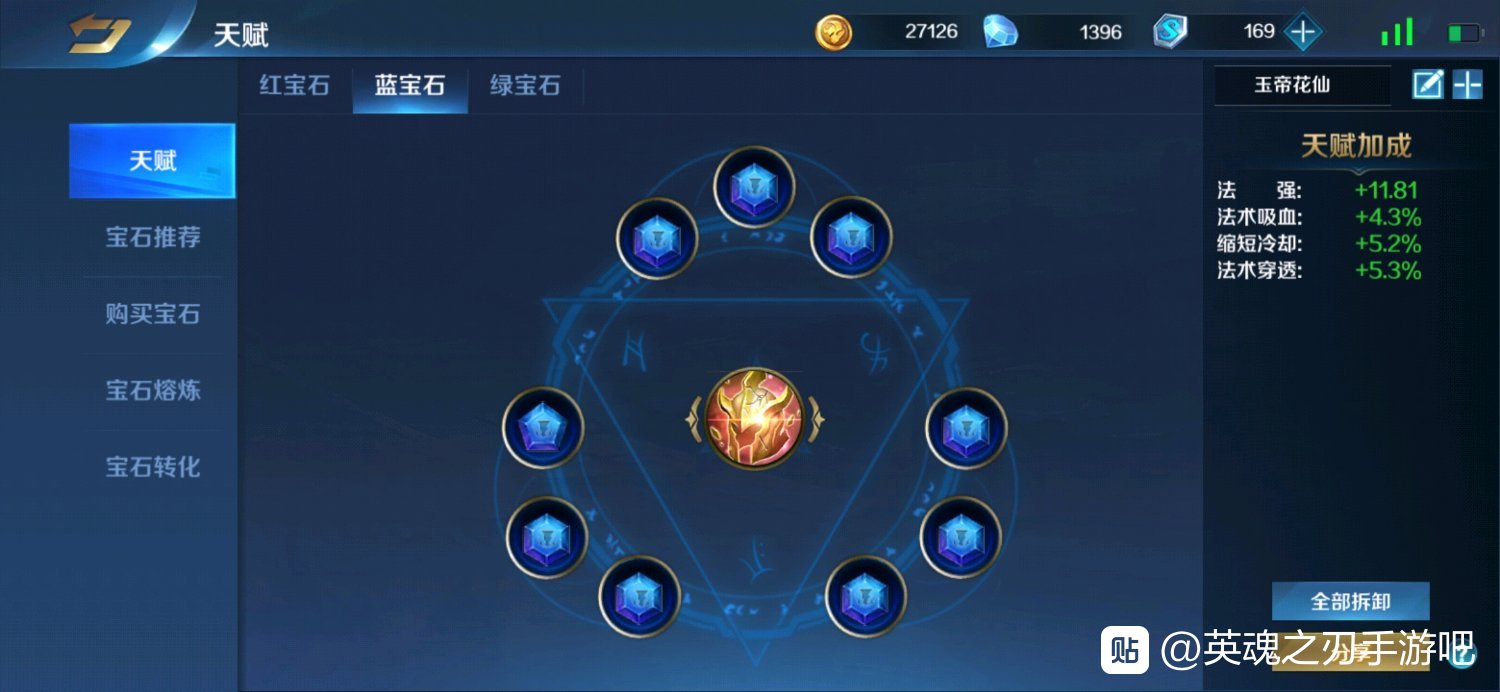Screen dimensions: 1500x692
Task: Click the add talent page icon
Action: click(x=1467, y=85)
